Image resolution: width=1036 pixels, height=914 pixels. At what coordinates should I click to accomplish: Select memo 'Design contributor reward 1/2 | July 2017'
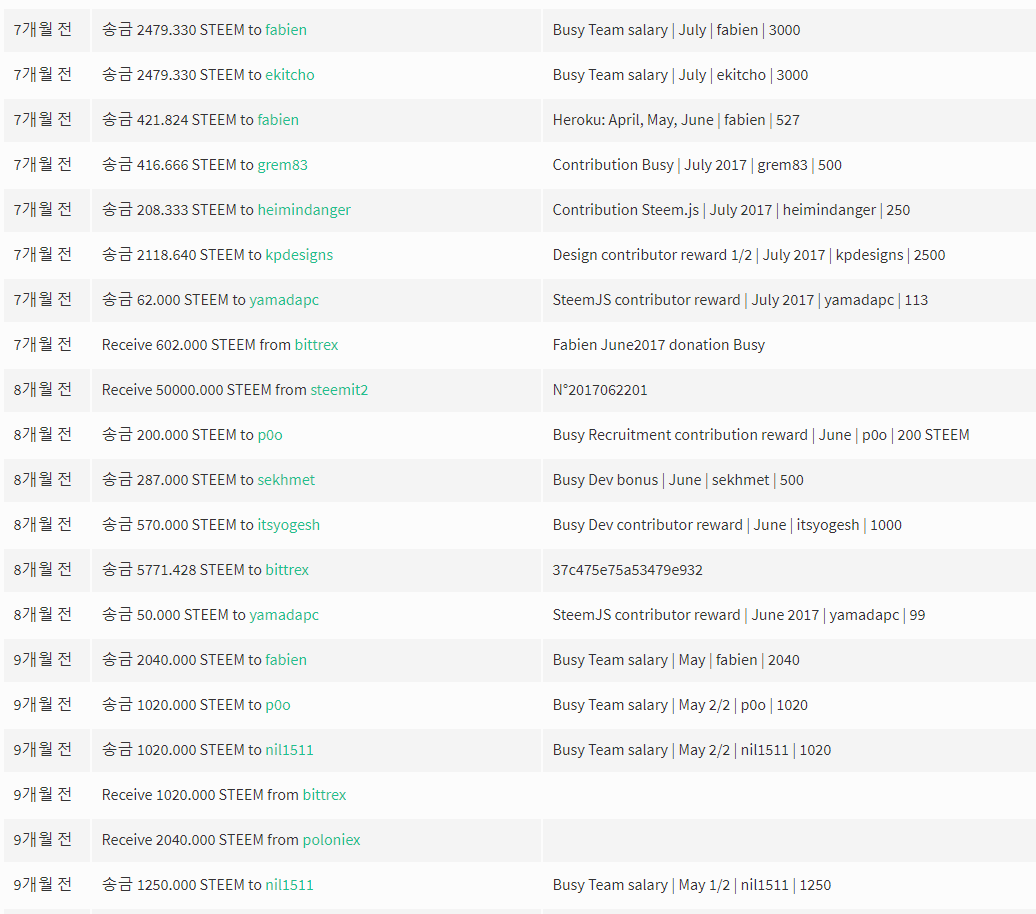click(688, 254)
